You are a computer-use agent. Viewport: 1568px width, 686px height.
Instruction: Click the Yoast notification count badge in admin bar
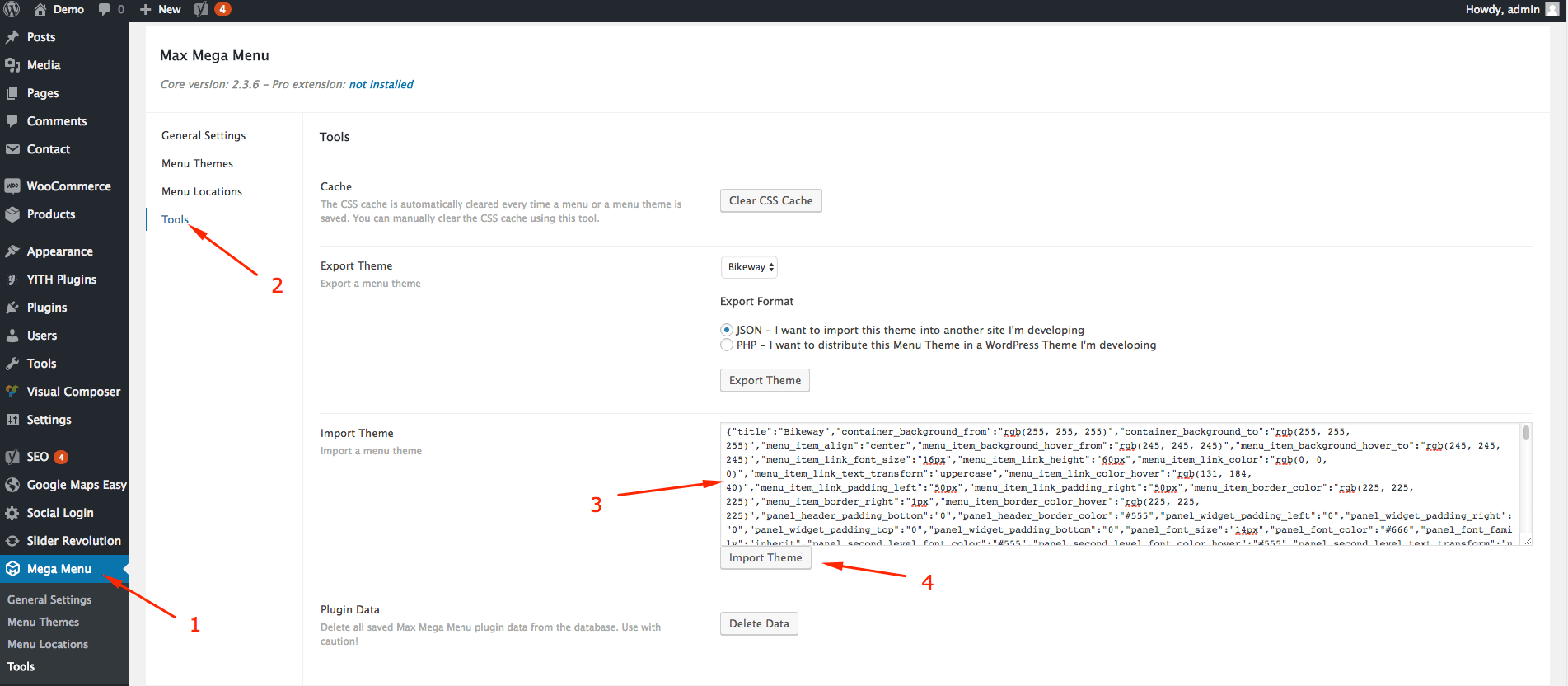[x=223, y=9]
